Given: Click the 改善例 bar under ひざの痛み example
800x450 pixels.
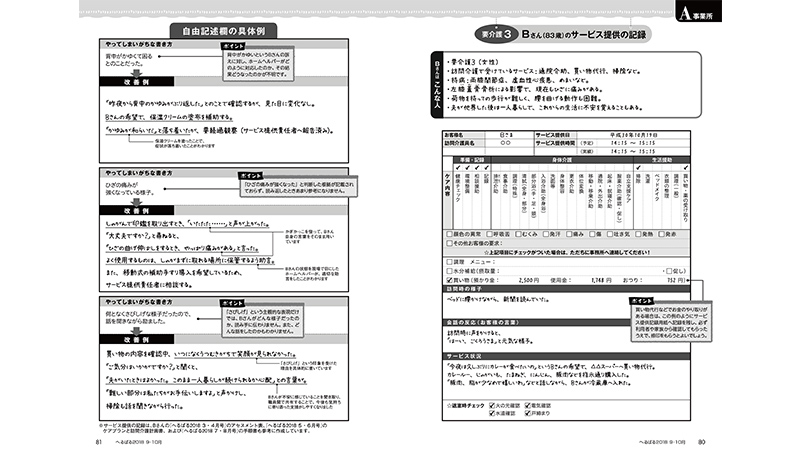Looking at the screenshot, I should (x=137, y=210).
